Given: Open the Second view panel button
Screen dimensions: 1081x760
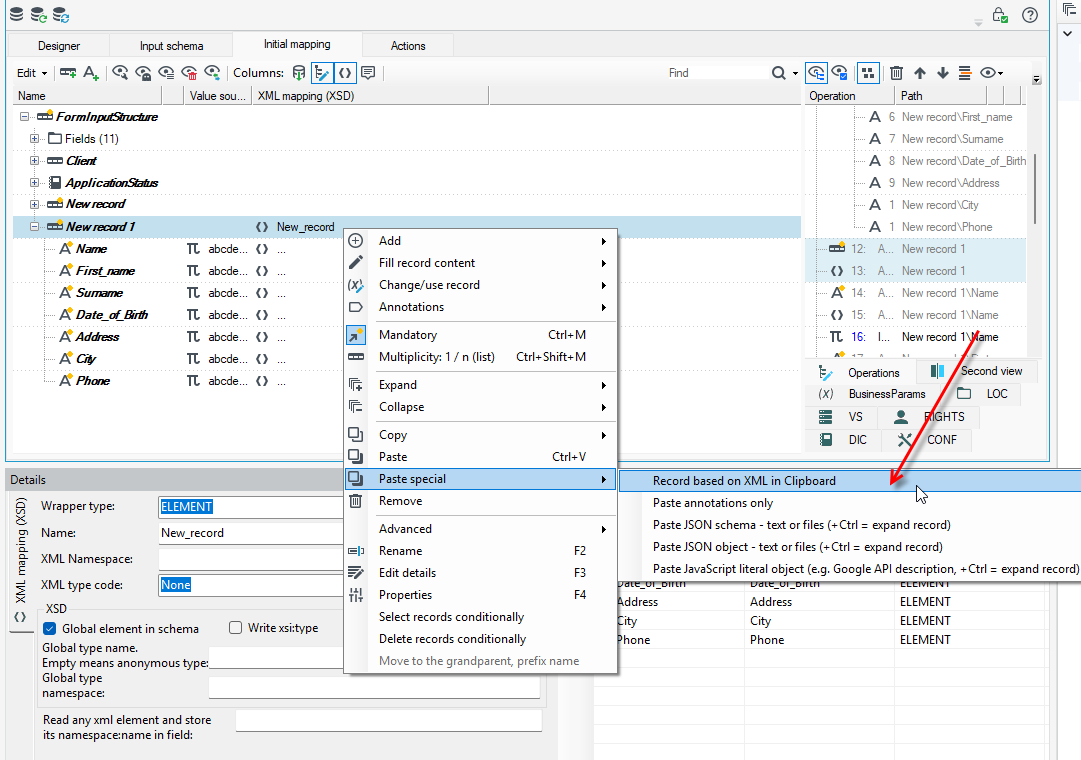Looking at the screenshot, I should click(x=977, y=371).
